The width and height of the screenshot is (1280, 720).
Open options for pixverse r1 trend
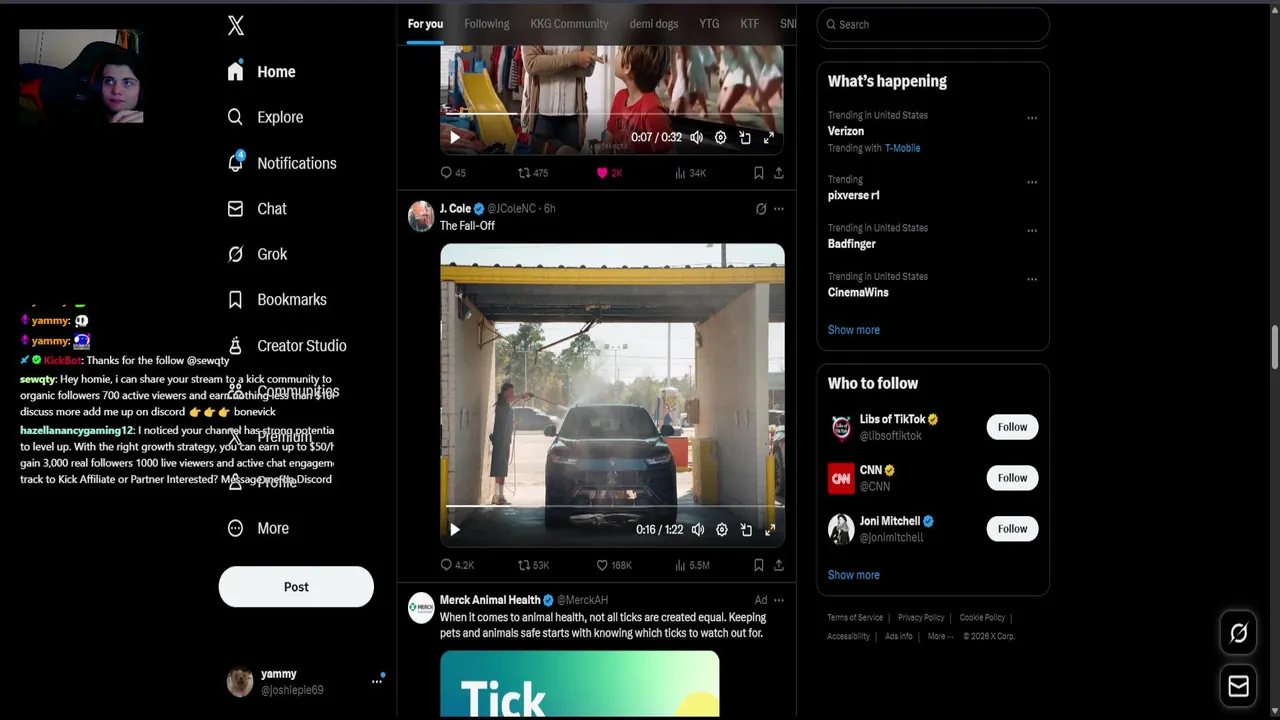pos(1032,182)
